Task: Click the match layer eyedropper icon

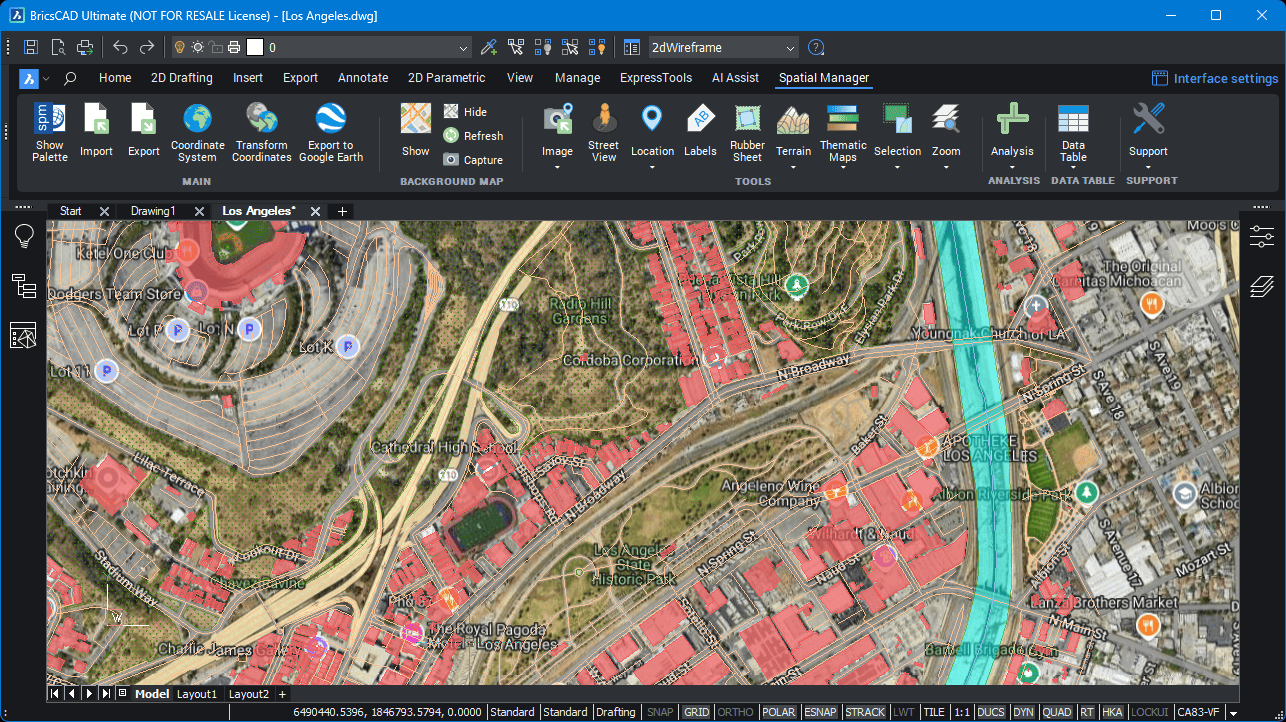Action: [x=489, y=47]
